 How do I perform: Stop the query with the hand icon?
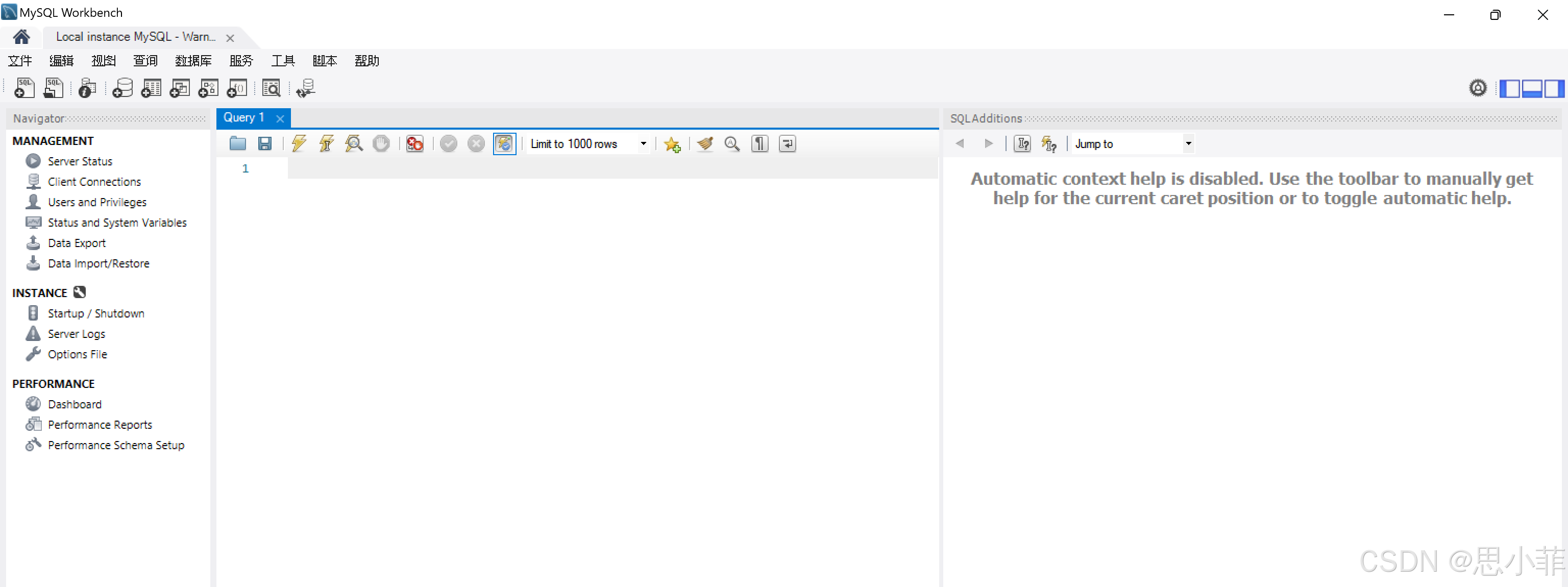(x=381, y=144)
